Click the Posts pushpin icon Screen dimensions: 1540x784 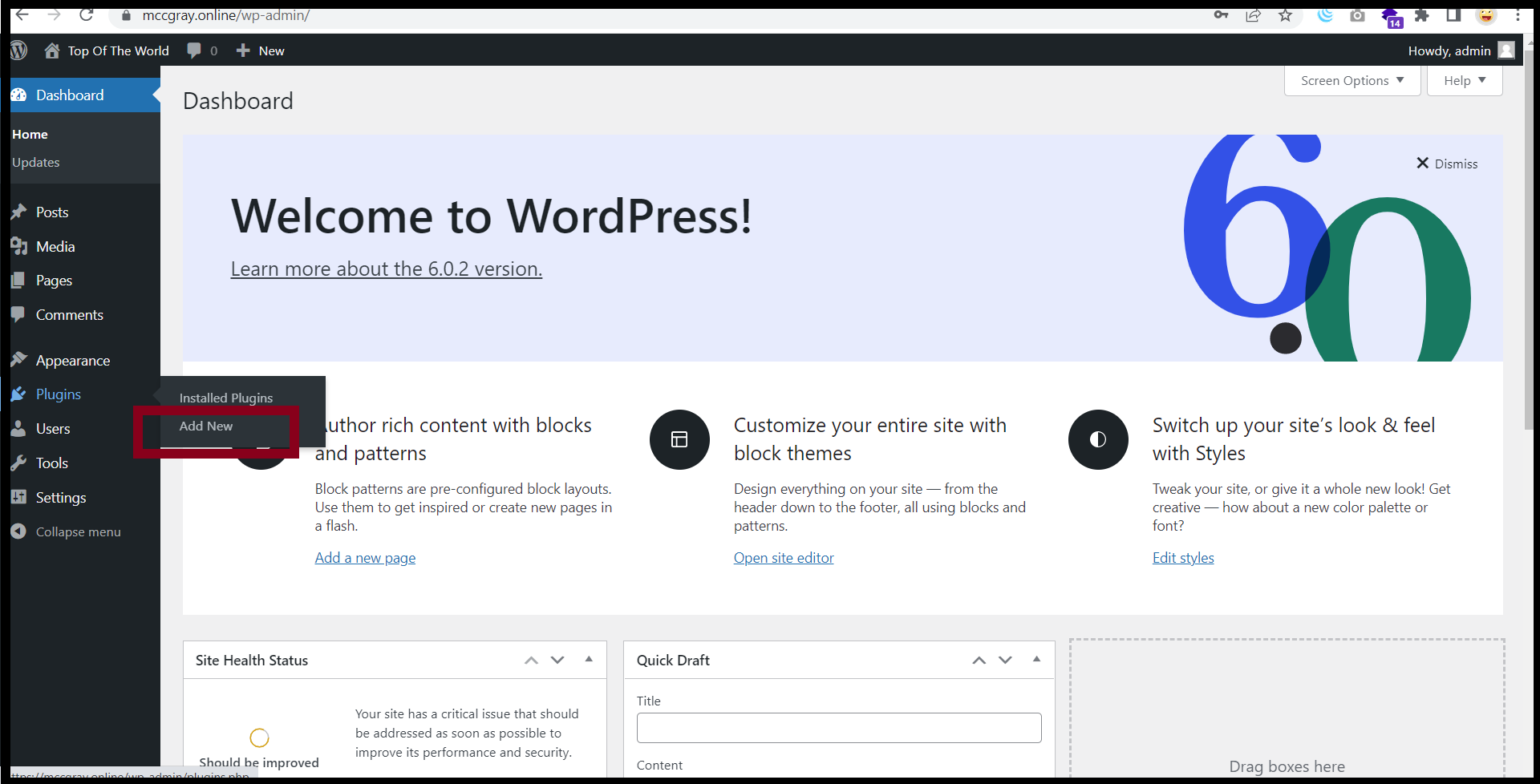tap(18, 212)
